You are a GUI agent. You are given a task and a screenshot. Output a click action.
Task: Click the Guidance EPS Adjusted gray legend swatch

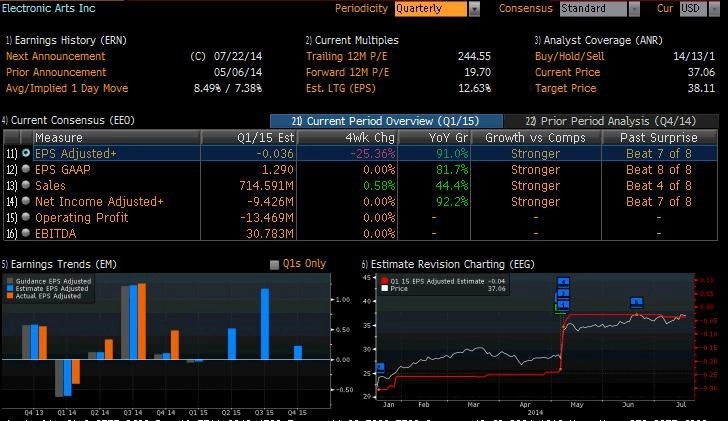10,281
